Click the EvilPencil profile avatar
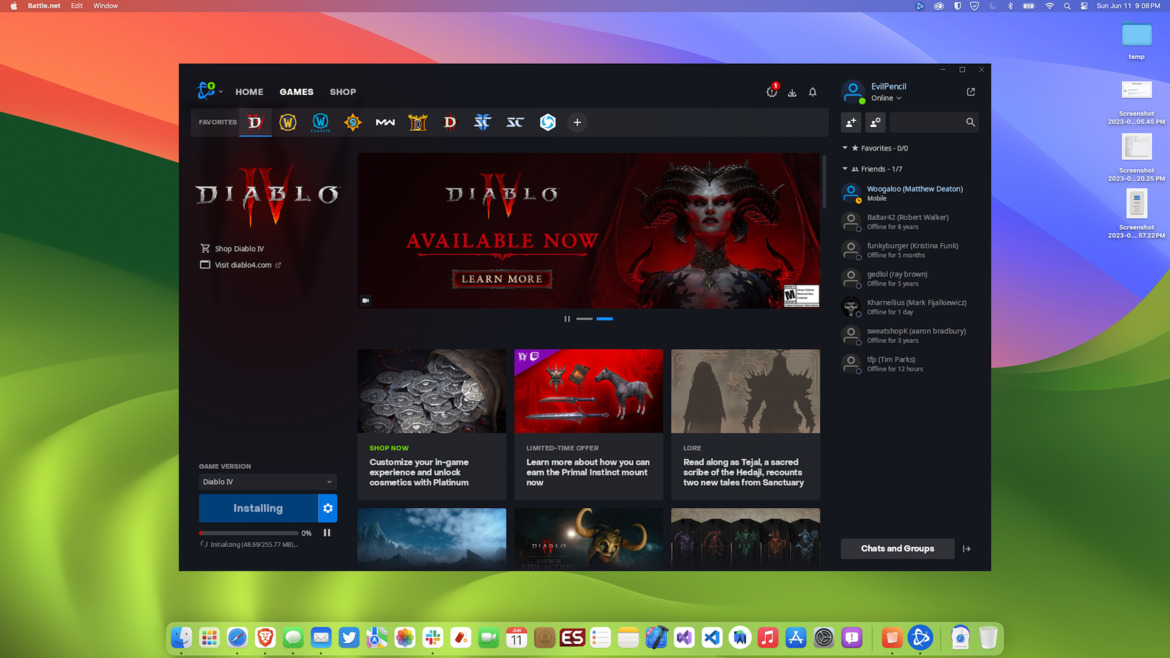Image resolution: width=1170 pixels, height=658 pixels. (x=852, y=92)
